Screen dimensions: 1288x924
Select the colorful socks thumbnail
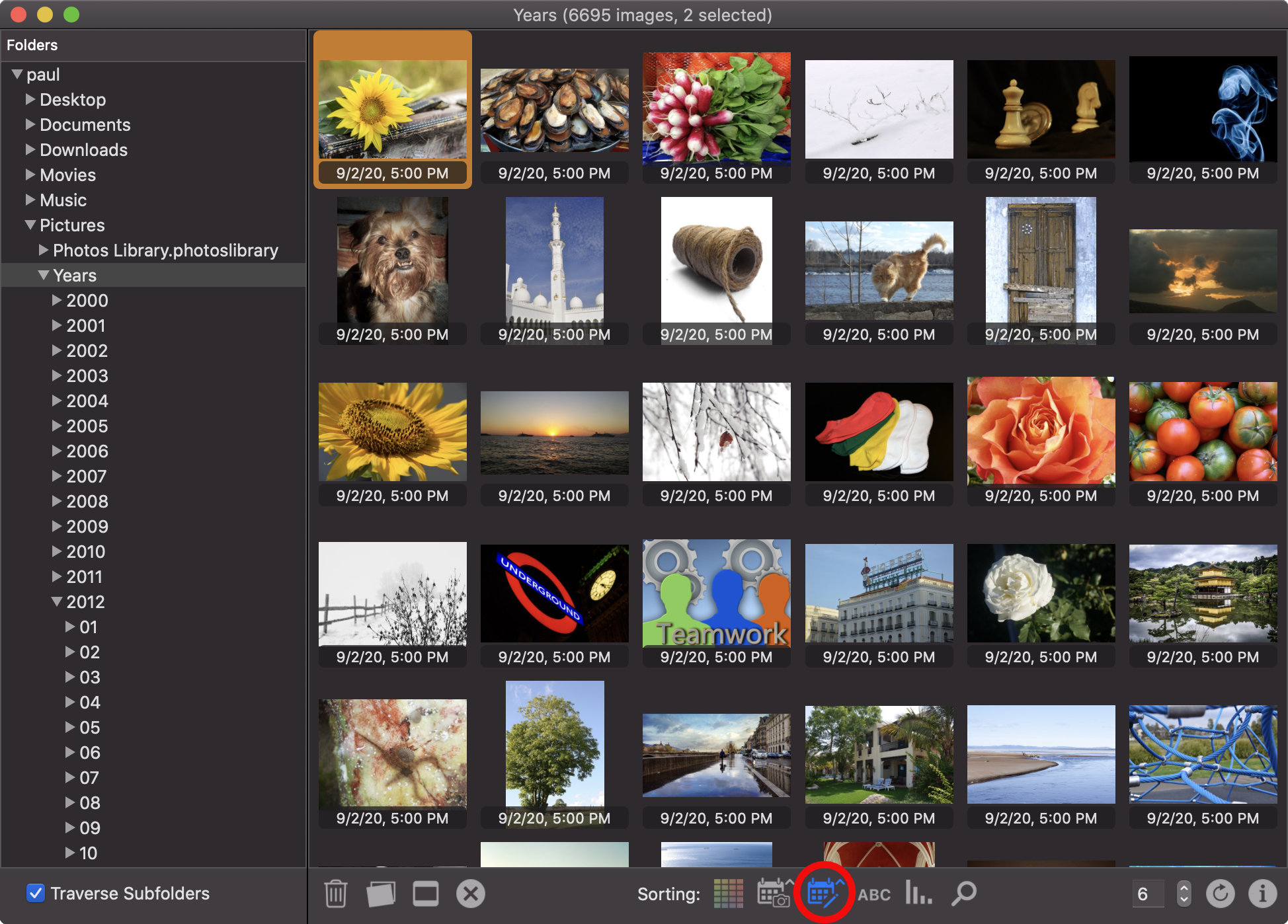[x=879, y=432]
